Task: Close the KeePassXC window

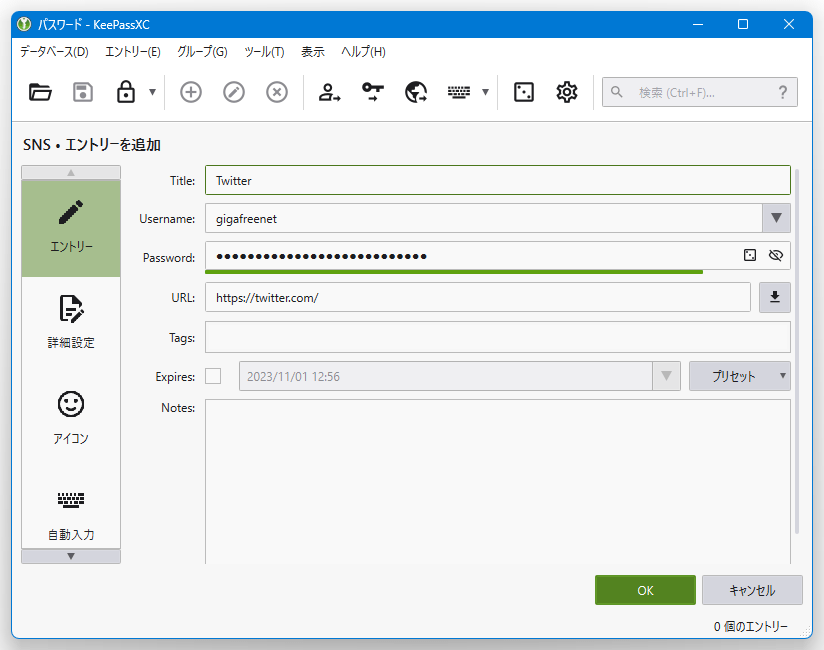Action: coord(789,24)
